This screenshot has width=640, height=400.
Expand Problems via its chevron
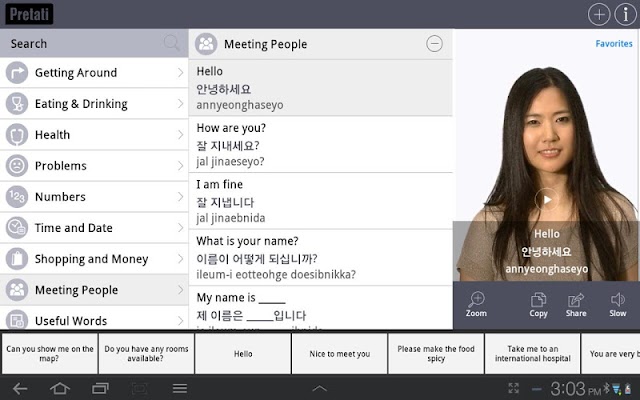click(180, 166)
